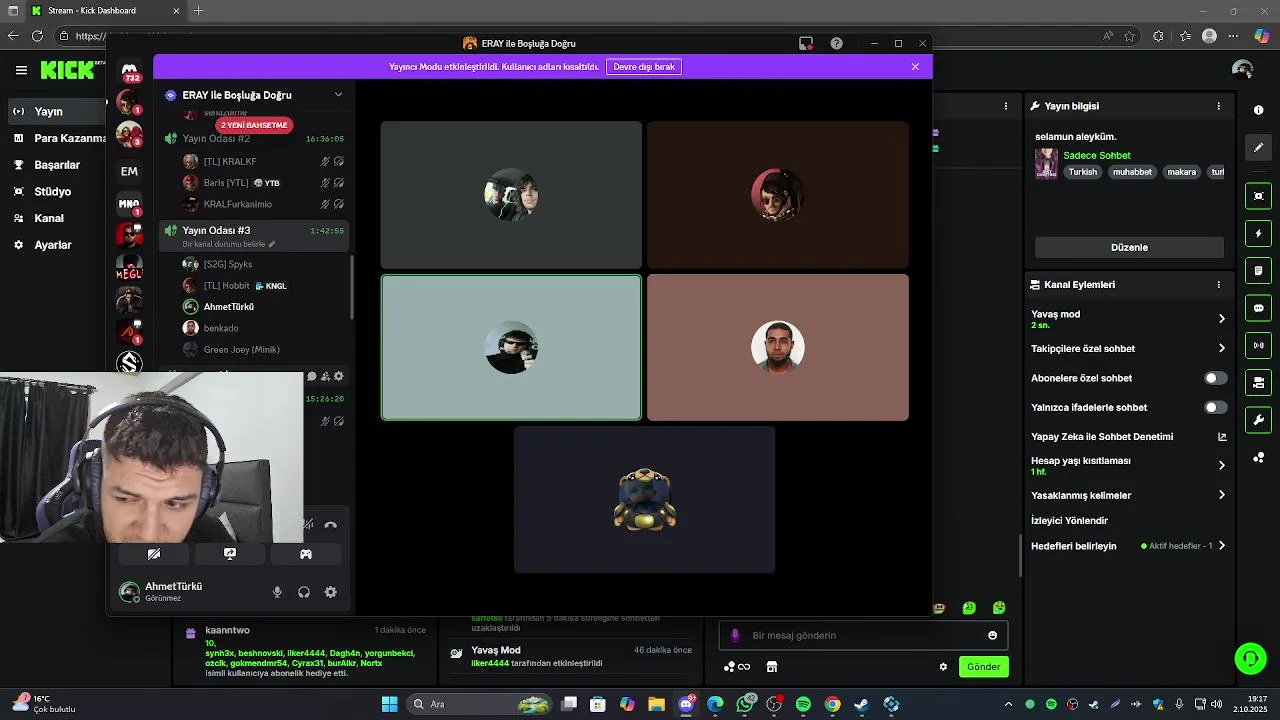Toggle quick actions lightning panel icon
1280x720 pixels.
pyautogui.click(x=1259, y=233)
